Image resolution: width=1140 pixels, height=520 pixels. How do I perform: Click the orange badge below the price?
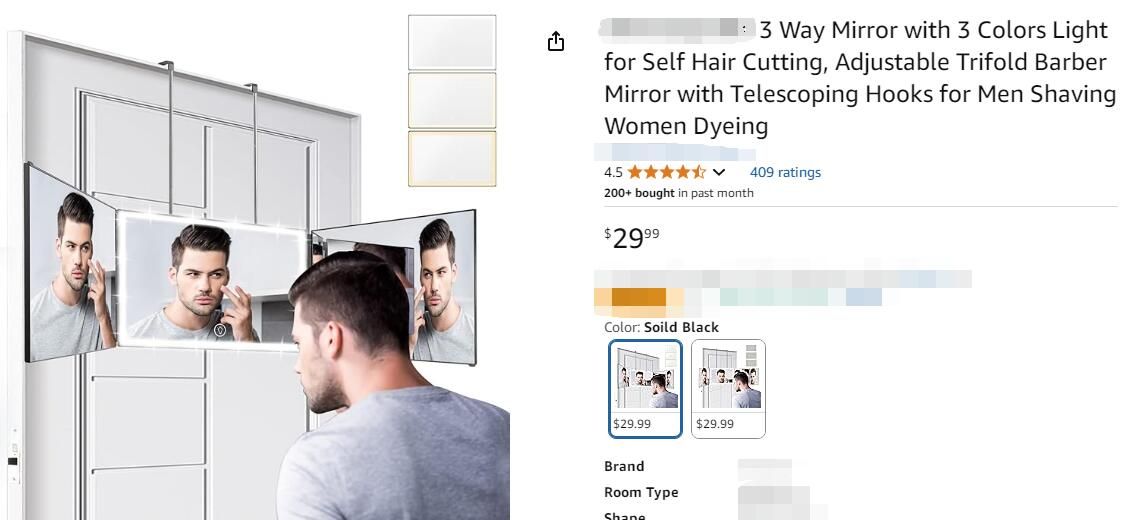click(639, 297)
